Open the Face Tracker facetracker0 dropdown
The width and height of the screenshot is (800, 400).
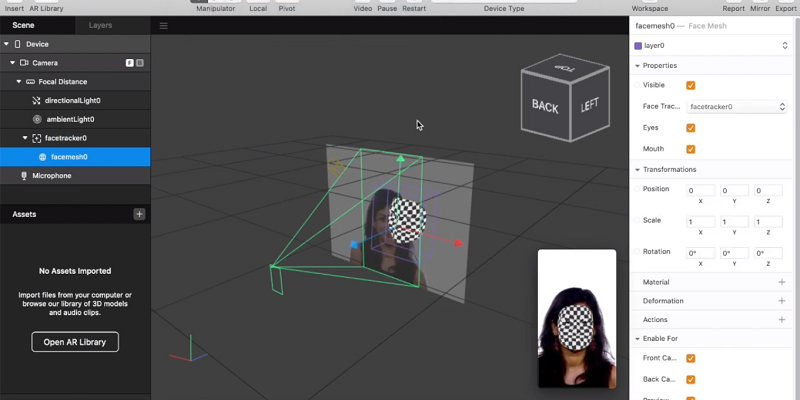pos(737,106)
